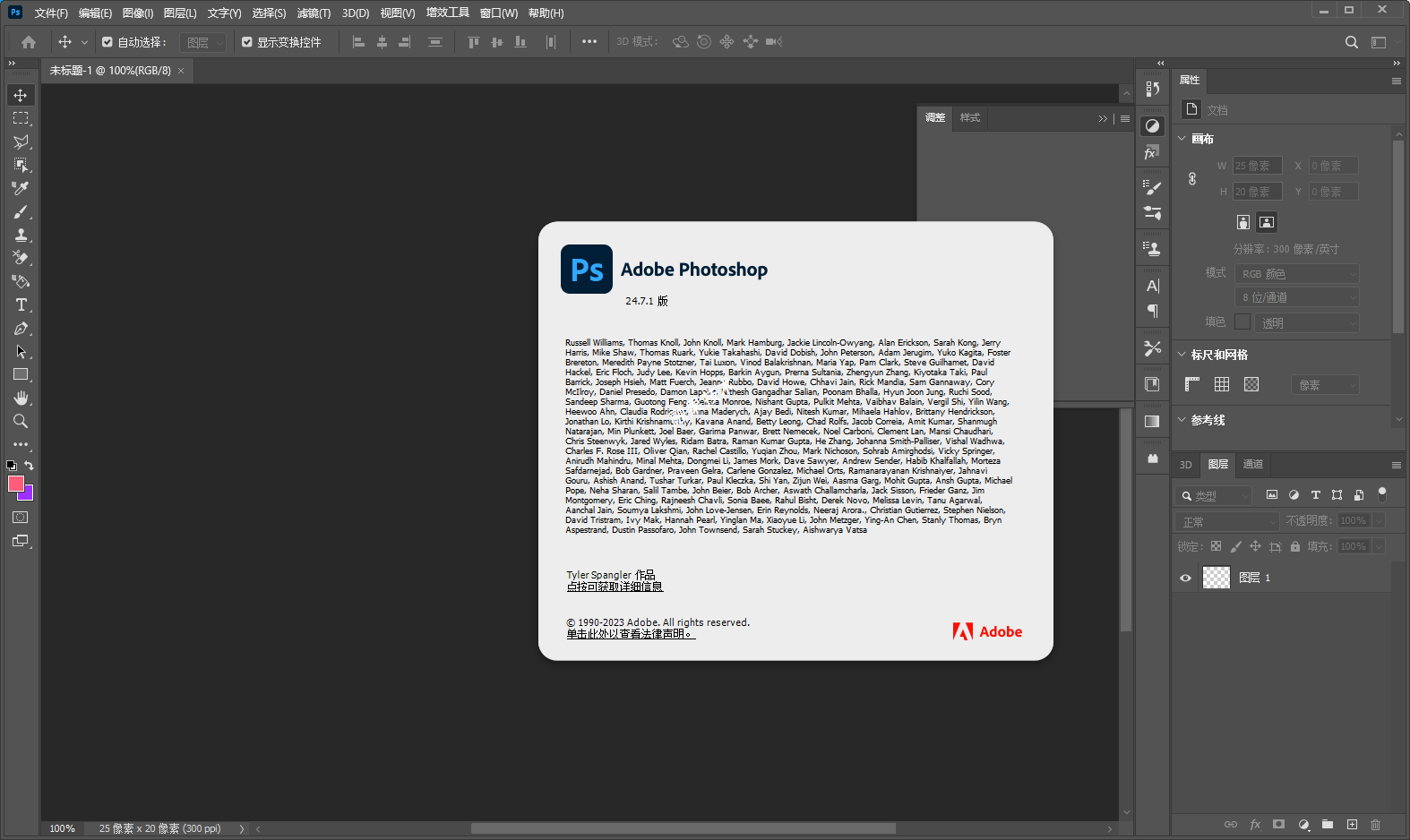Create a new layer with plus icon
The image size is (1410, 840).
pyautogui.click(x=1352, y=824)
